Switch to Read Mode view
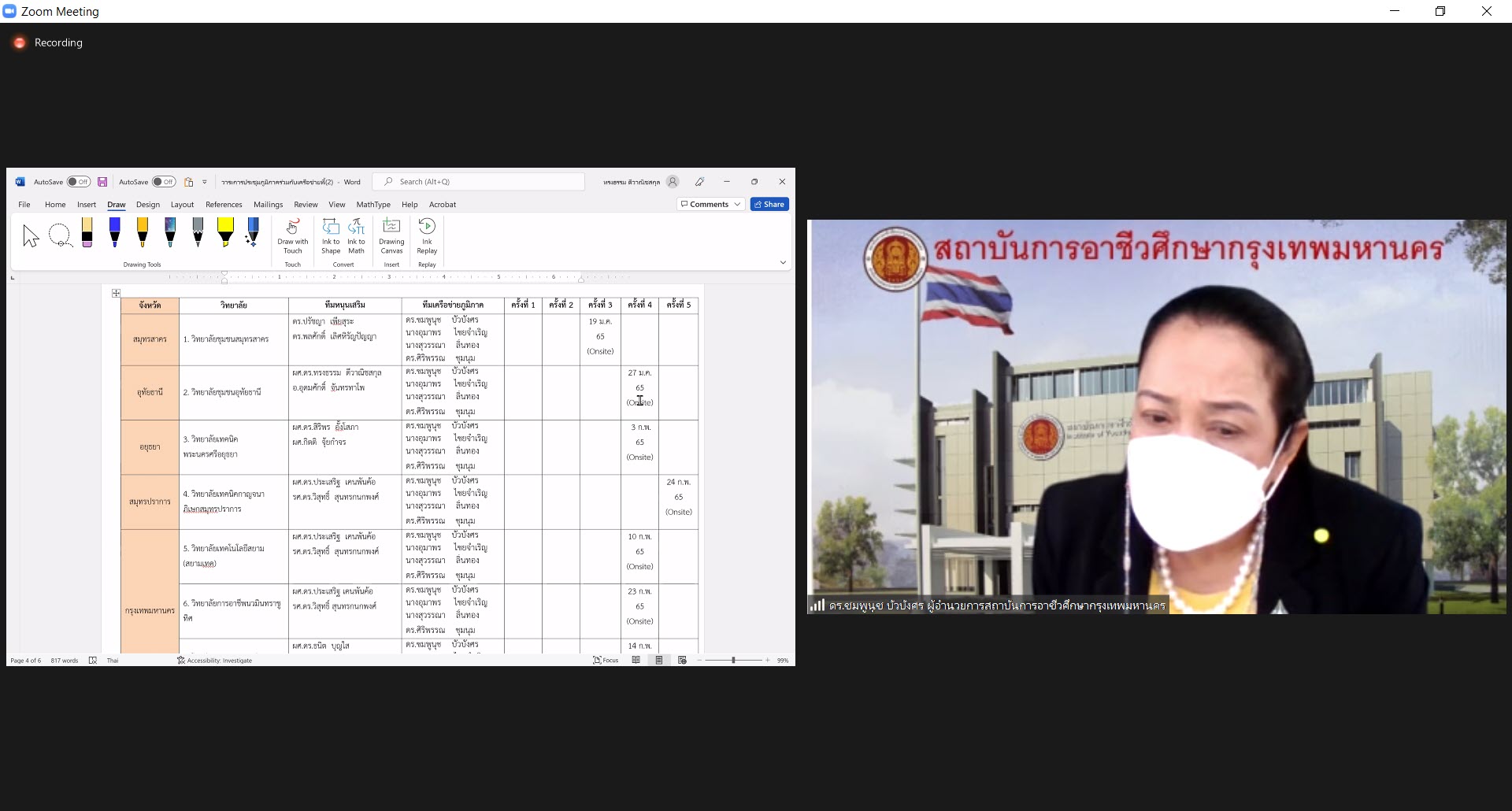 pos(636,661)
